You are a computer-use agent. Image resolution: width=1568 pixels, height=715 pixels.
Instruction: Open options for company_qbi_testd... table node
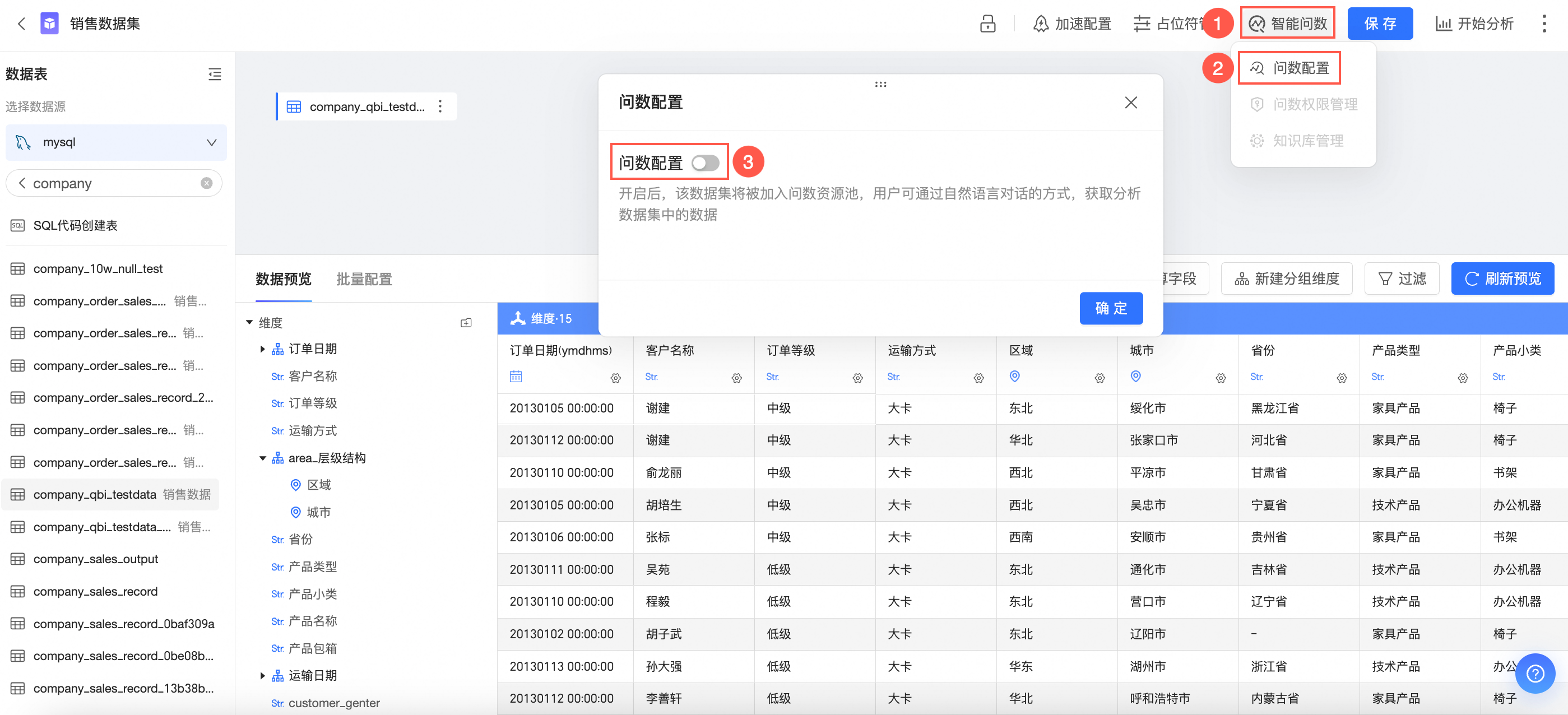click(440, 106)
